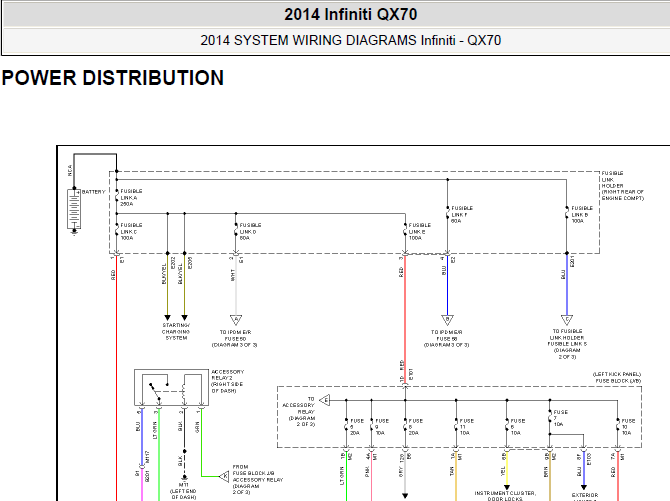Click the 'BATTERY' label
Viewport: 670px width, 501px height.
[x=94, y=192]
